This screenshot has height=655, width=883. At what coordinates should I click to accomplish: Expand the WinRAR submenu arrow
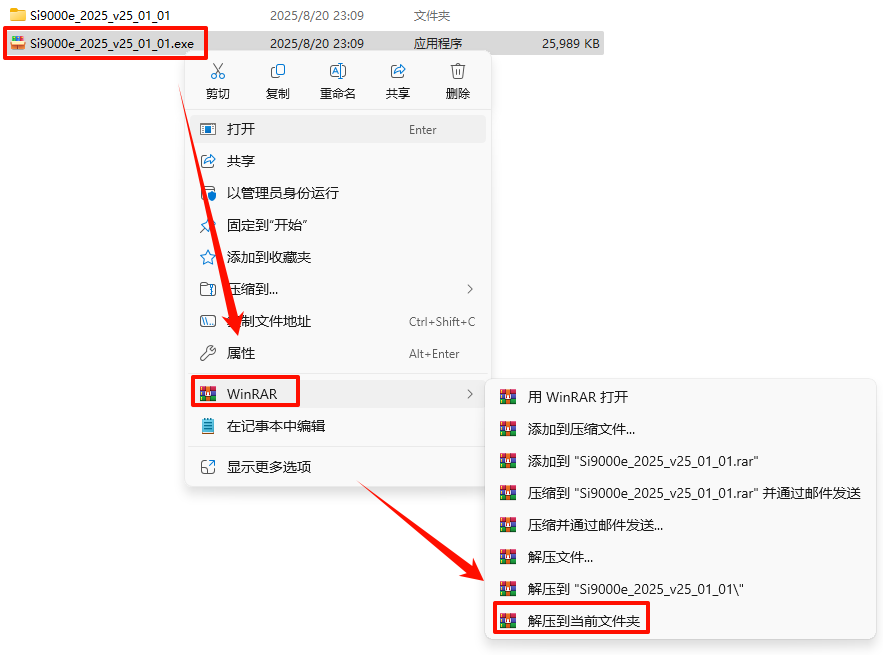[470, 394]
